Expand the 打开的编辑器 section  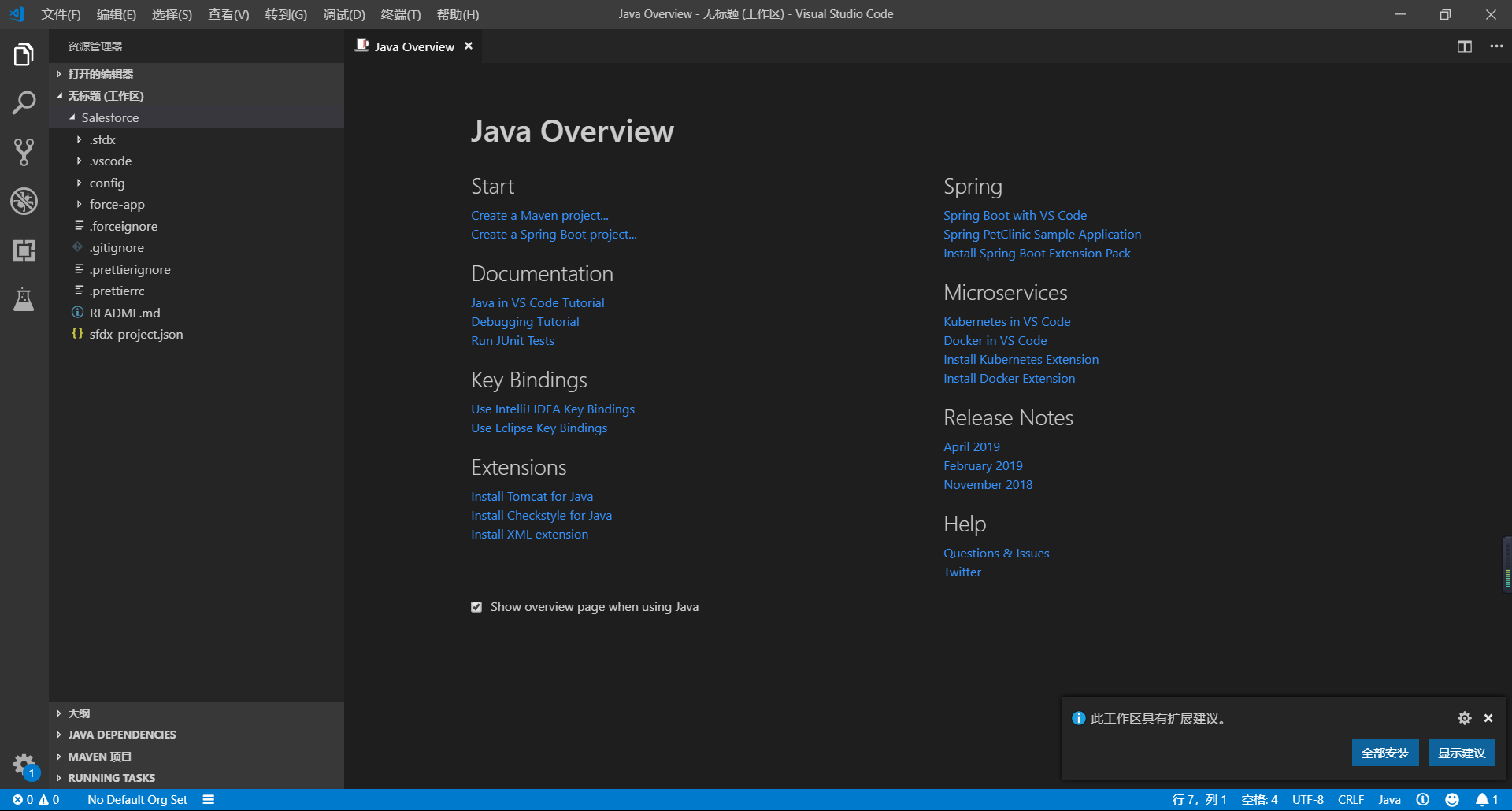(x=196, y=74)
